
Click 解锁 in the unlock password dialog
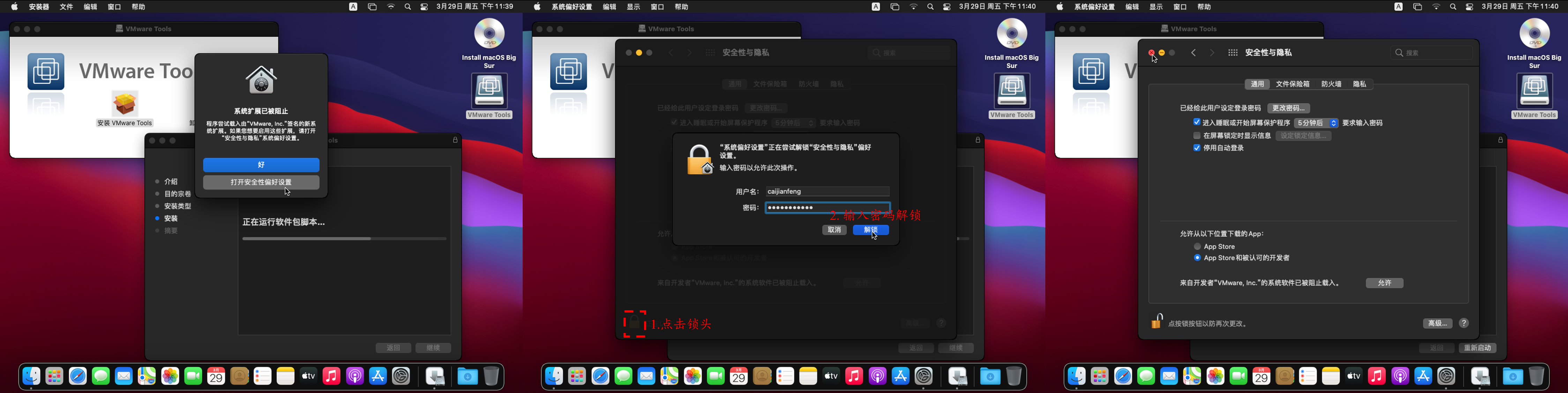click(871, 230)
